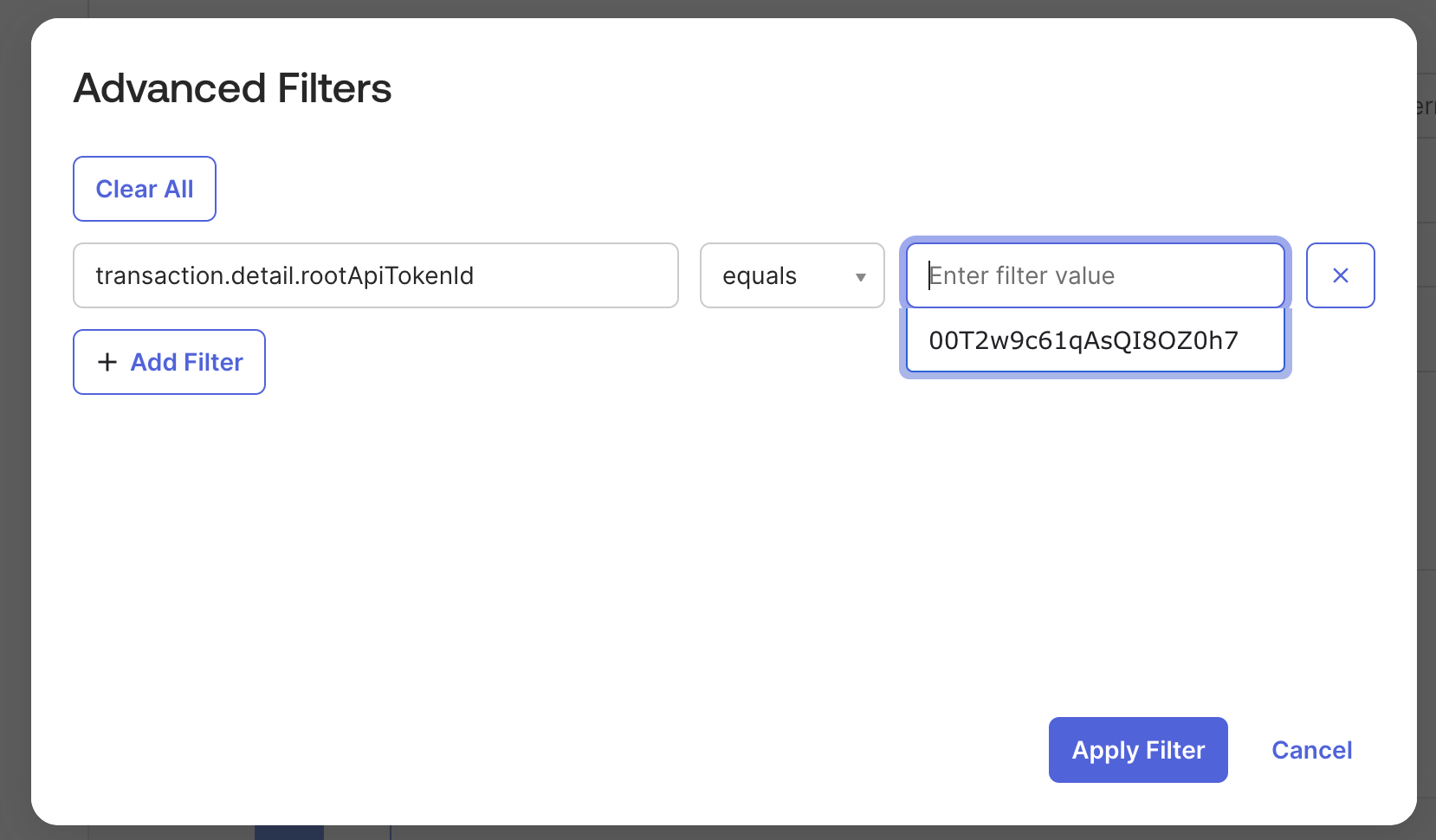Click the plus icon beside Add Filter
This screenshot has height=840, width=1436.
tap(107, 362)
